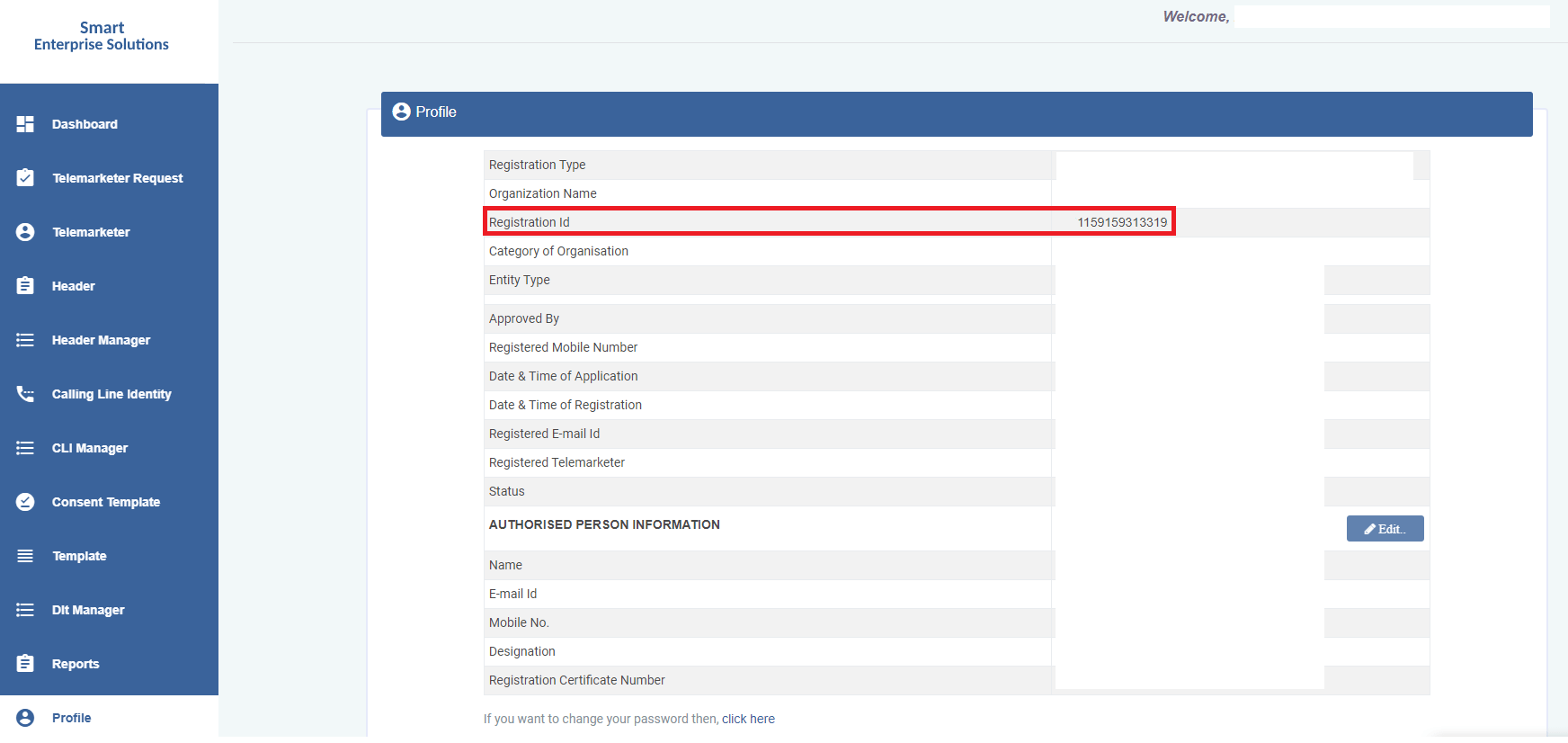Click the Category of Organisation label
This screenshot has width=1568, height=743.
(558, 251)
